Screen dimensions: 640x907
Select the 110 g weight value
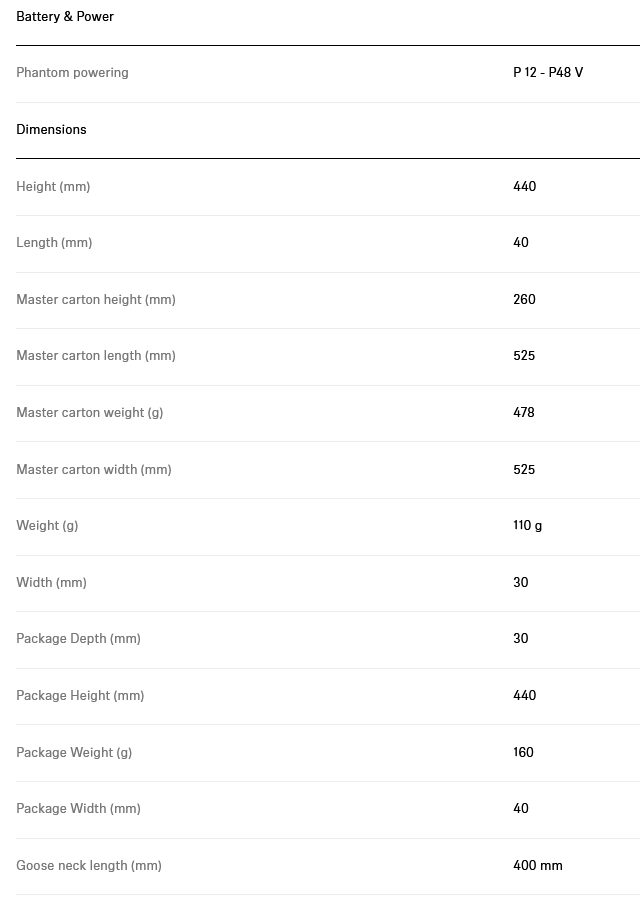pos(528,525)
